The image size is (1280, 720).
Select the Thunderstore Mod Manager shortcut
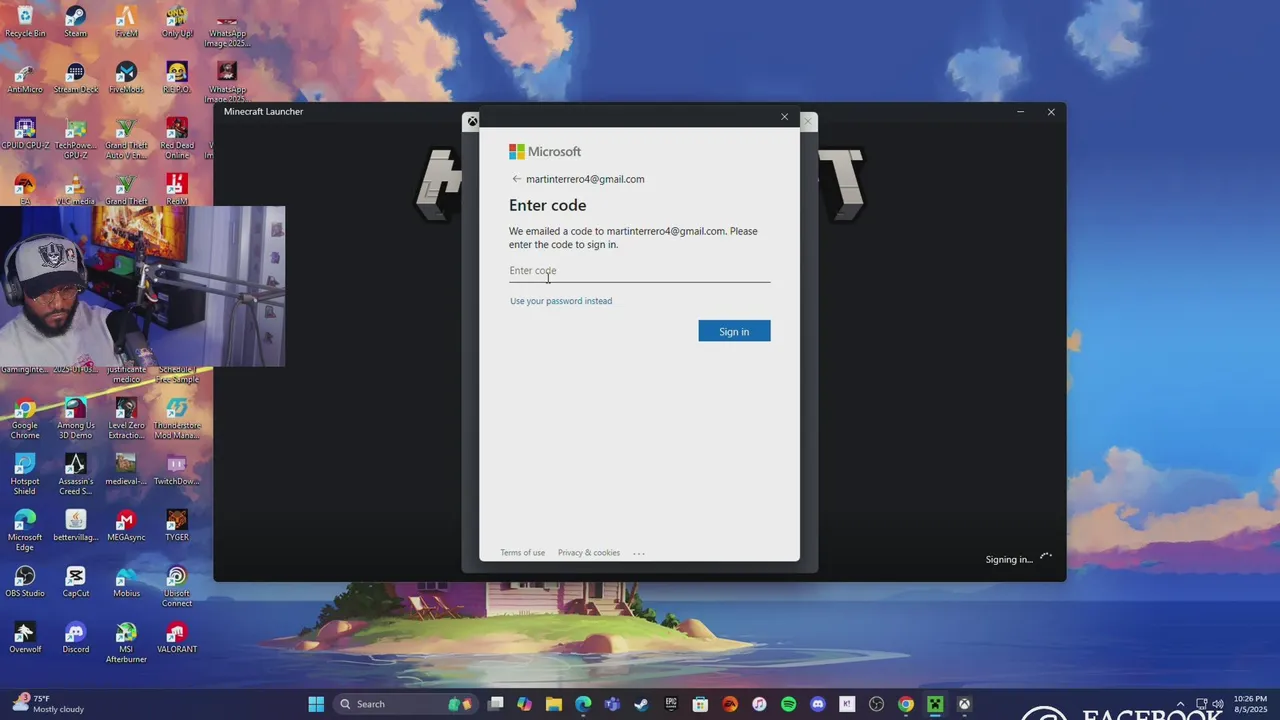point(177,419)
